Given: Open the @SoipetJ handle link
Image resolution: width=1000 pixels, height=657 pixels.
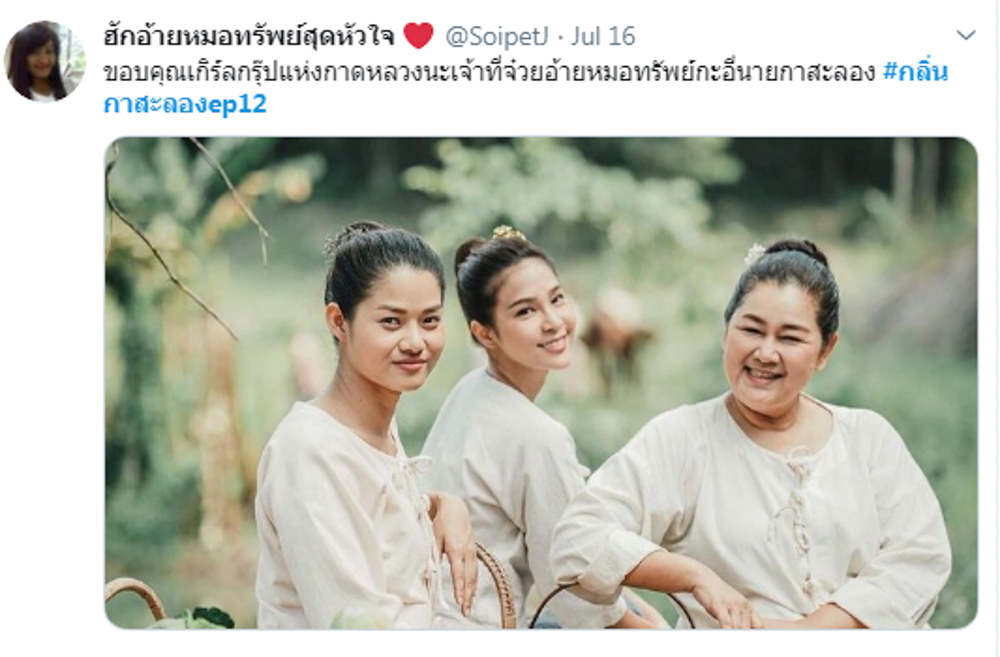Looking at the screenshot, I should 496,36.
